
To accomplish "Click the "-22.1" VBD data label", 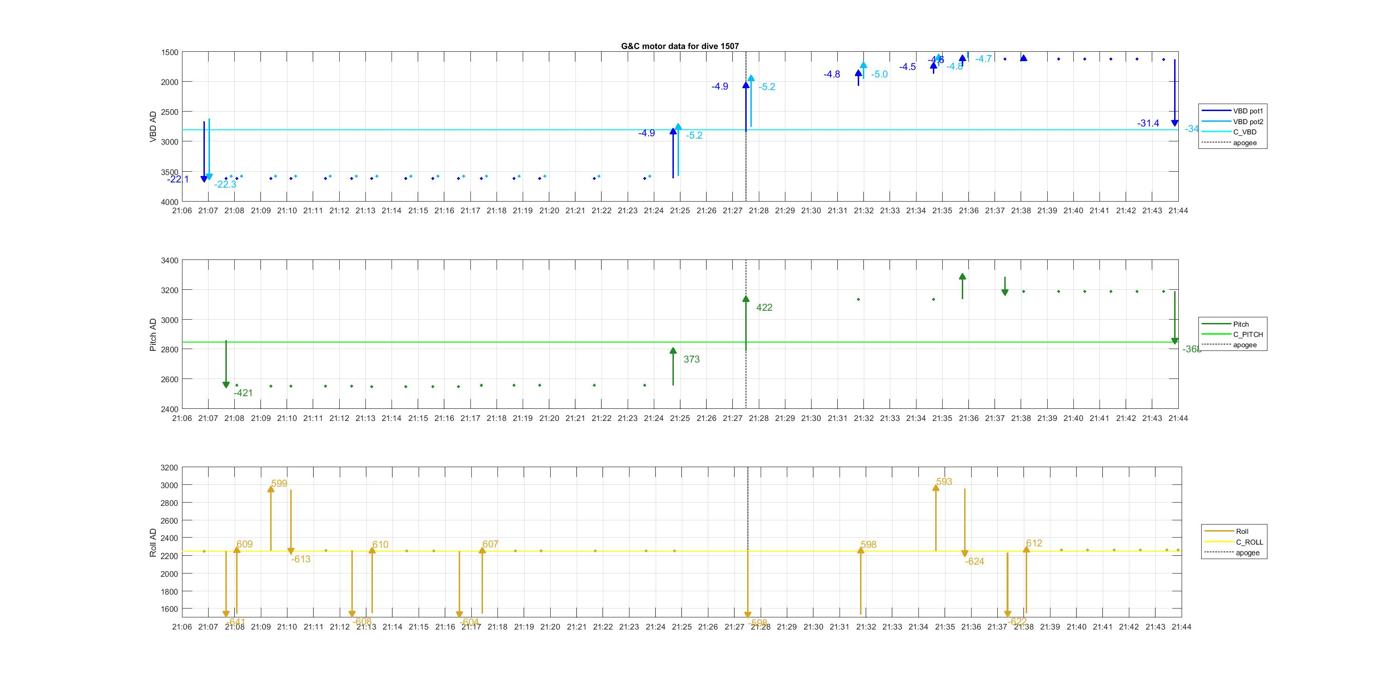I will click(x=178, y=179).
